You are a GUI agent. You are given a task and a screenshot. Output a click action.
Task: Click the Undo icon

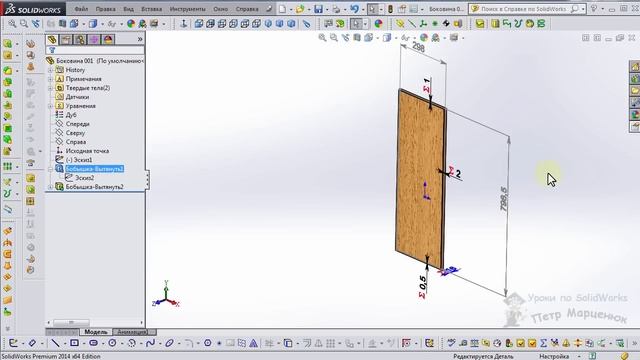coord(354,9)
